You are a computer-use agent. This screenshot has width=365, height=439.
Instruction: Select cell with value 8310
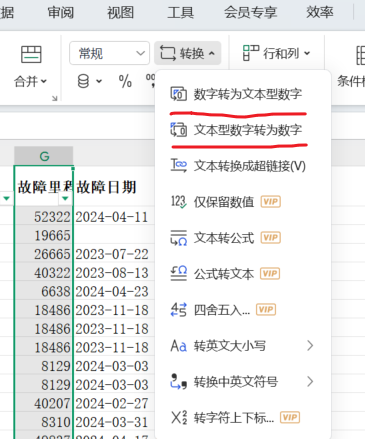click(x=44, y=422)
